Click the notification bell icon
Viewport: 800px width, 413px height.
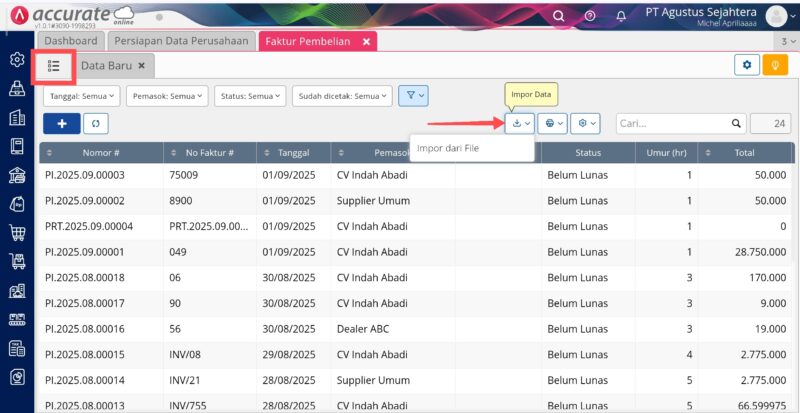coord(621,16)
